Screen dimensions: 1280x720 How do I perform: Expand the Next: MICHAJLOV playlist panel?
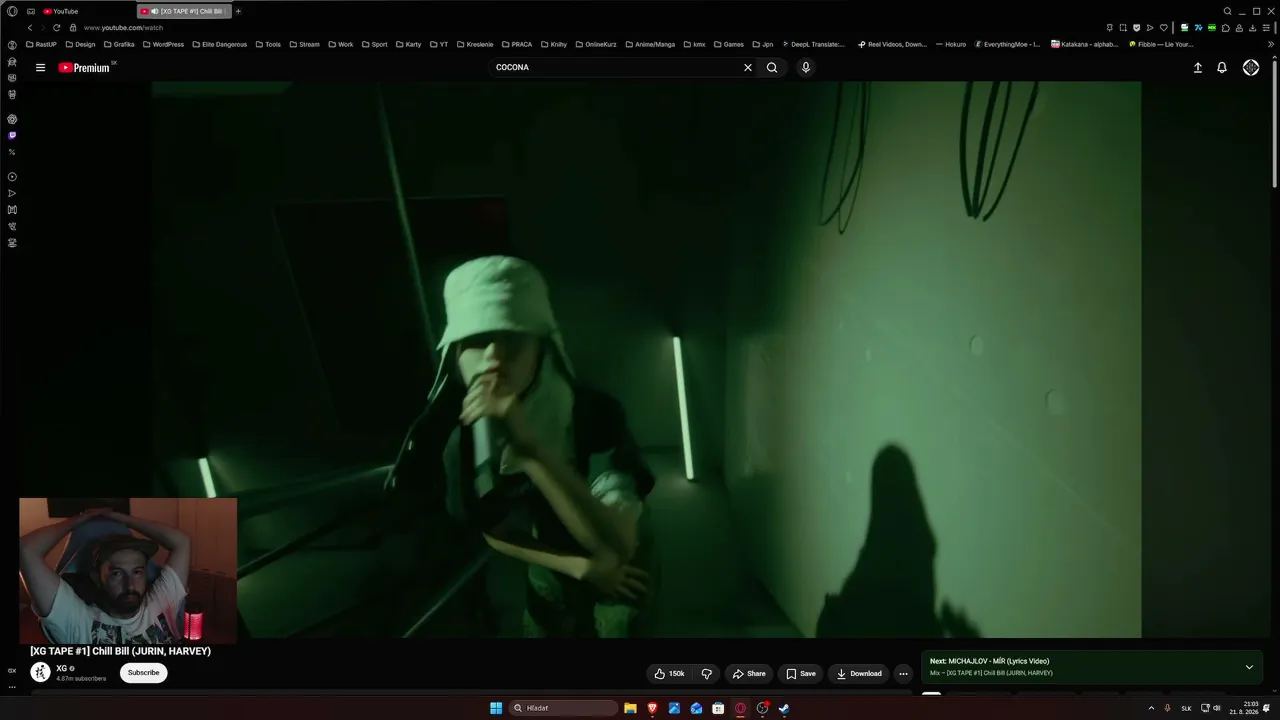pos(1249,667)
